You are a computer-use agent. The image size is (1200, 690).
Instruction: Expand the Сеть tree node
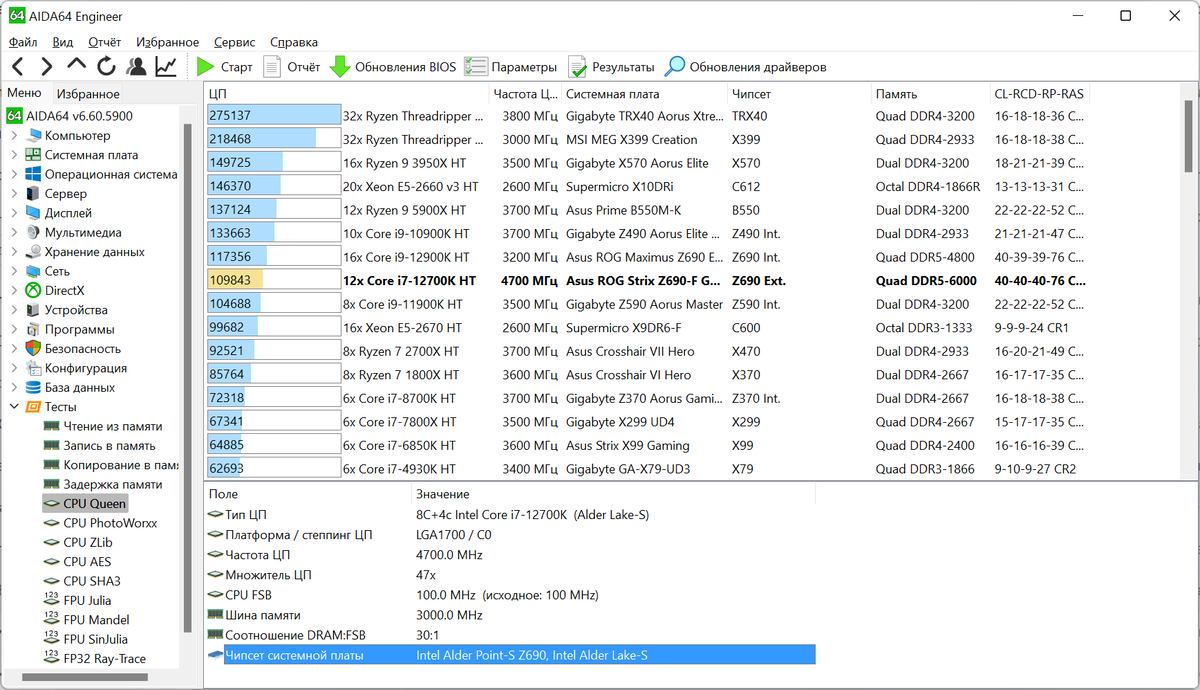[14, 271]
